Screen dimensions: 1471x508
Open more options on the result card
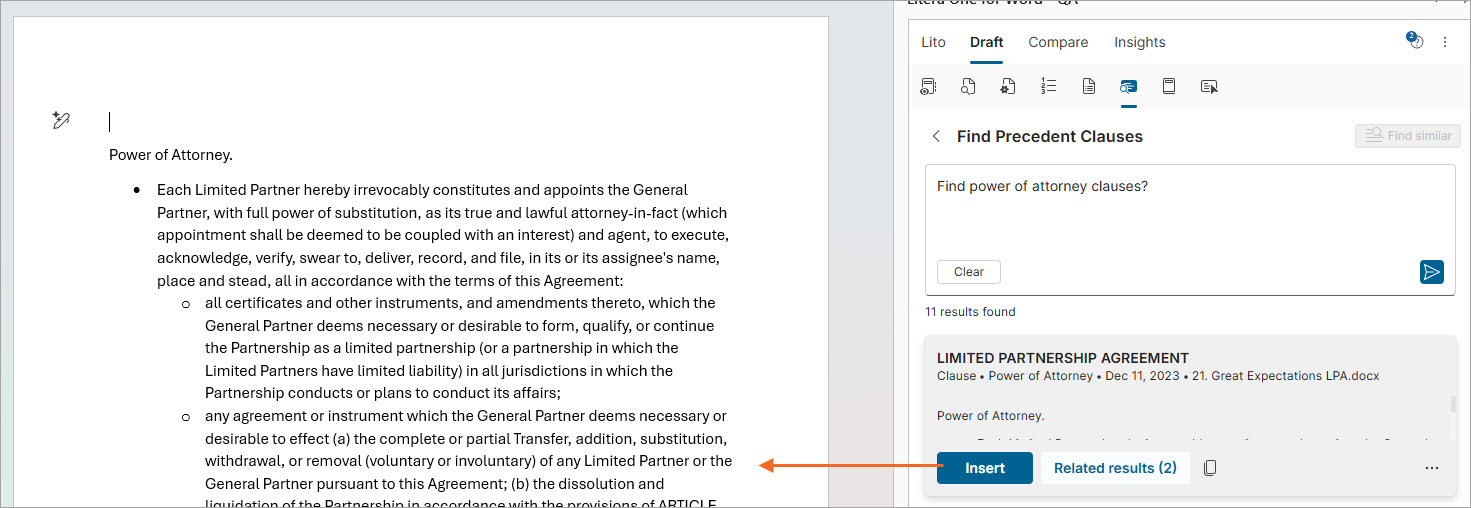pyautogui.click(x=1431, y=468)
